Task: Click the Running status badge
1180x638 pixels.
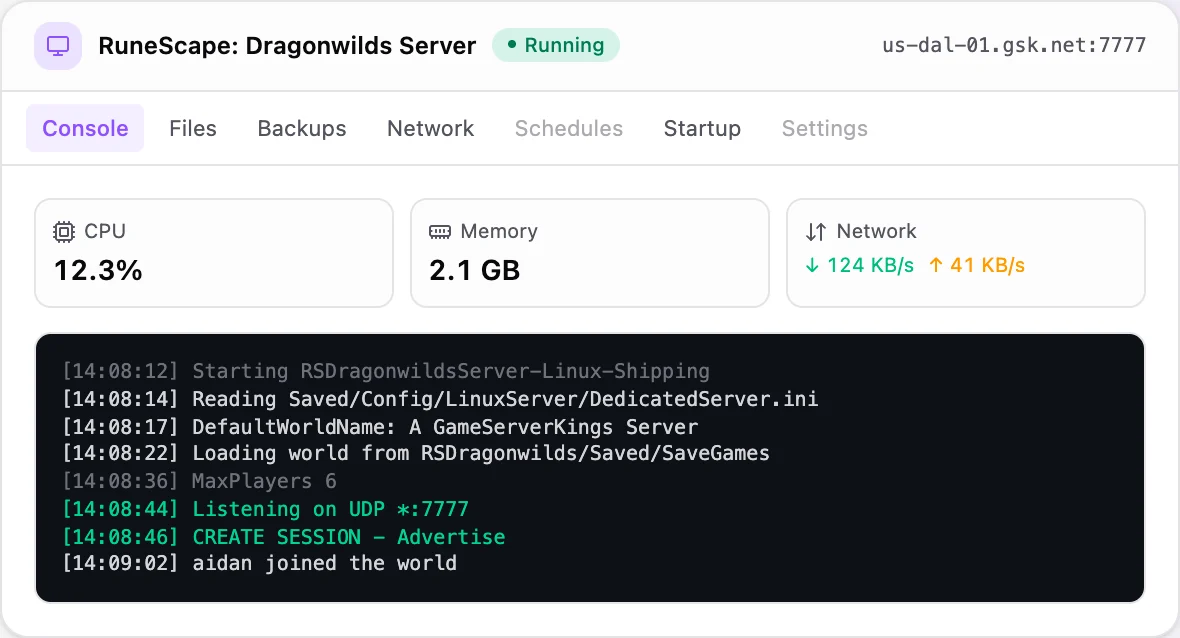Action: click(x=556, y=45)
